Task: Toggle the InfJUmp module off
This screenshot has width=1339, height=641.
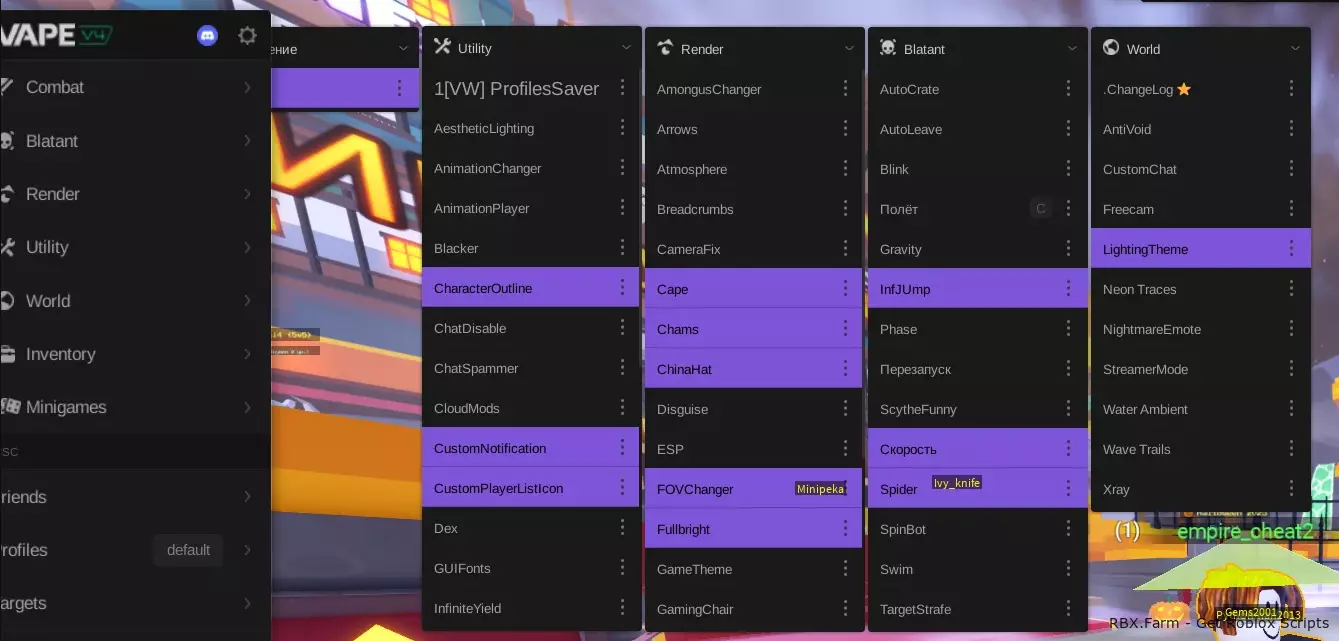Action: click(976, 289)
